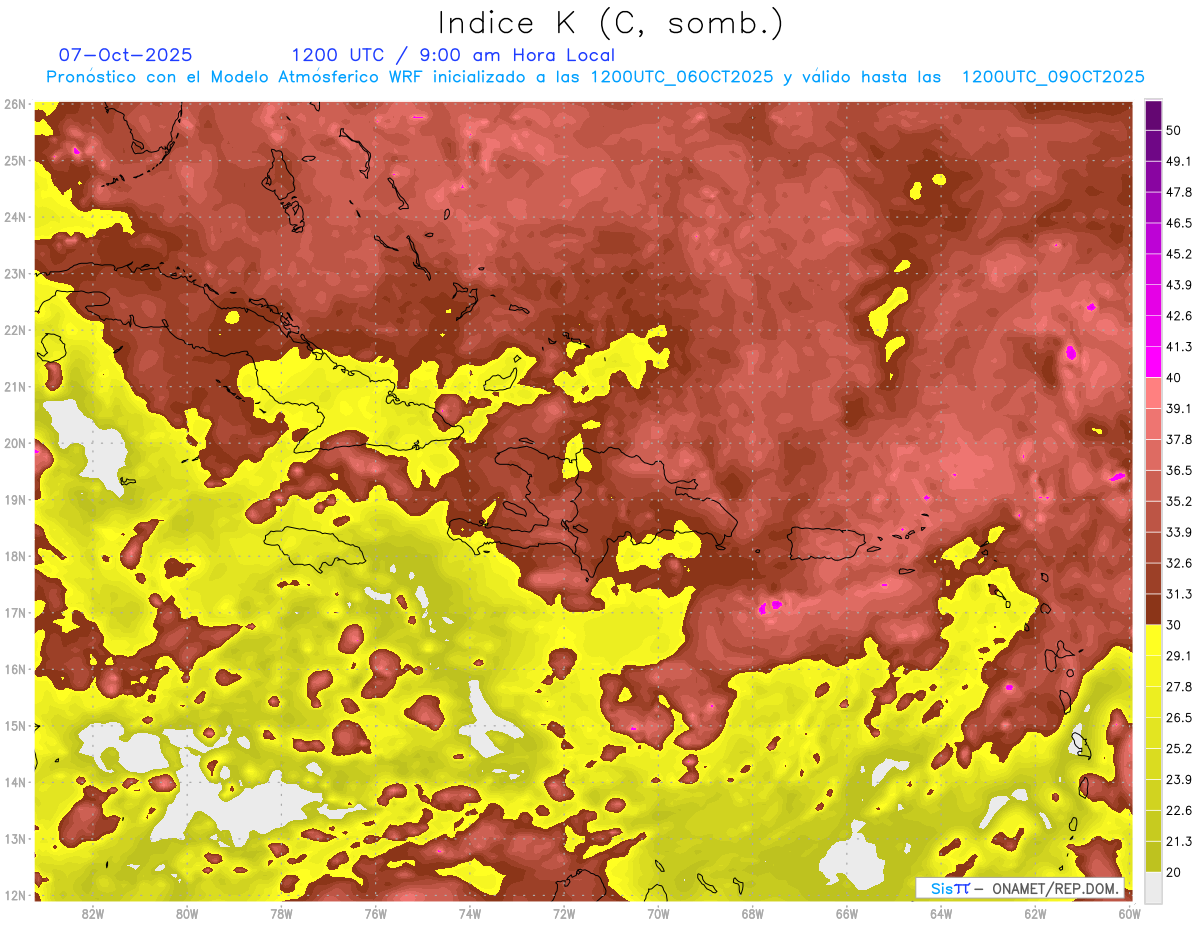
Task: Click the "23.9" color scale label
Action: coord(1178,779)
